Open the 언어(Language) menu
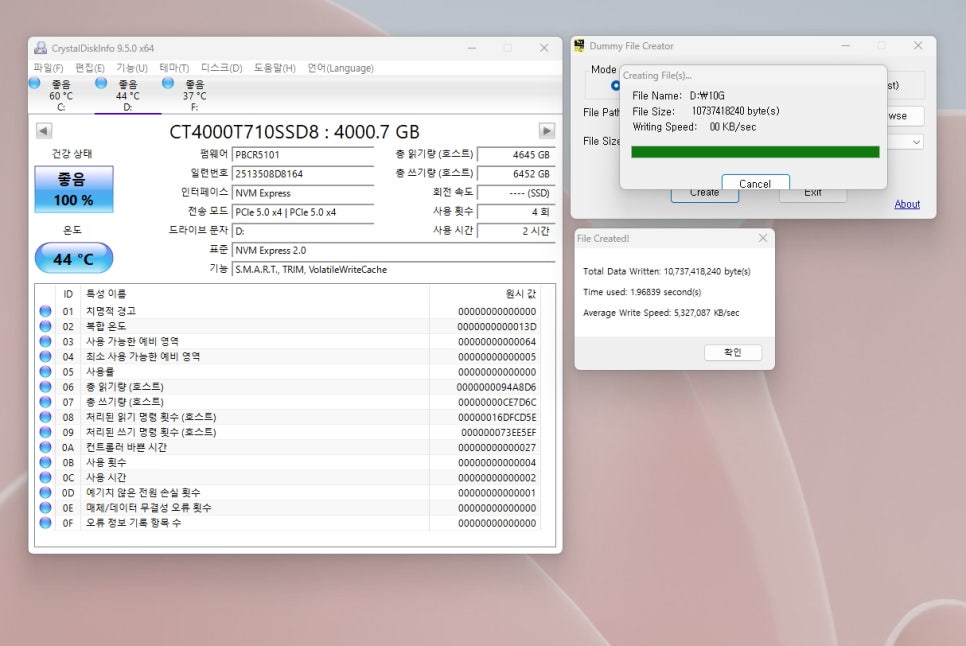966x646 pixels. [340, 68]
